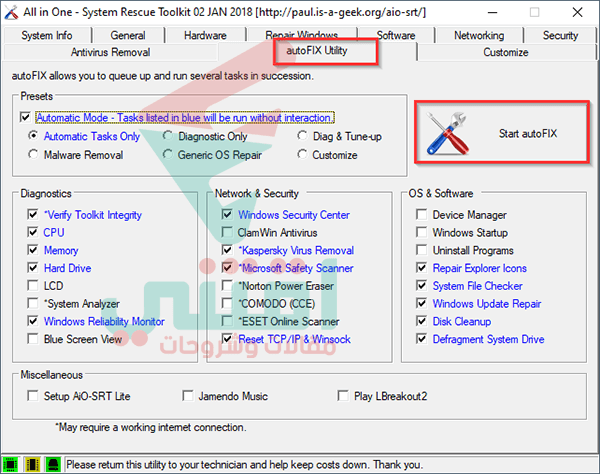This screenshot has width=600, height=474.
Task: Click the green network port status icon
Action: click(54, 464)
